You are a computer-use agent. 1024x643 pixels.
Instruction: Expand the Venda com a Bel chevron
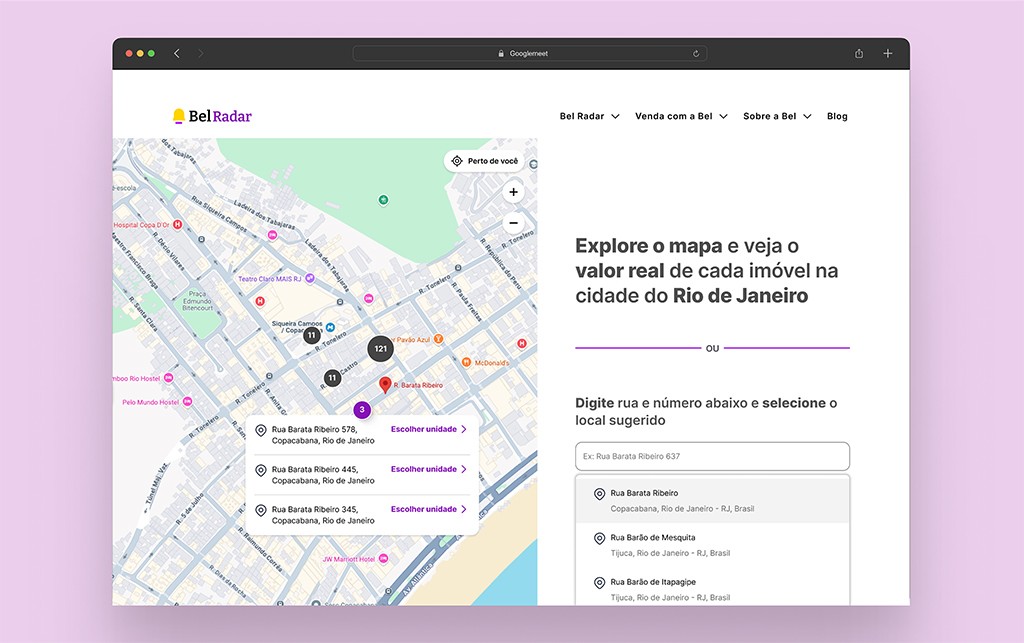(x=724, y=116)
